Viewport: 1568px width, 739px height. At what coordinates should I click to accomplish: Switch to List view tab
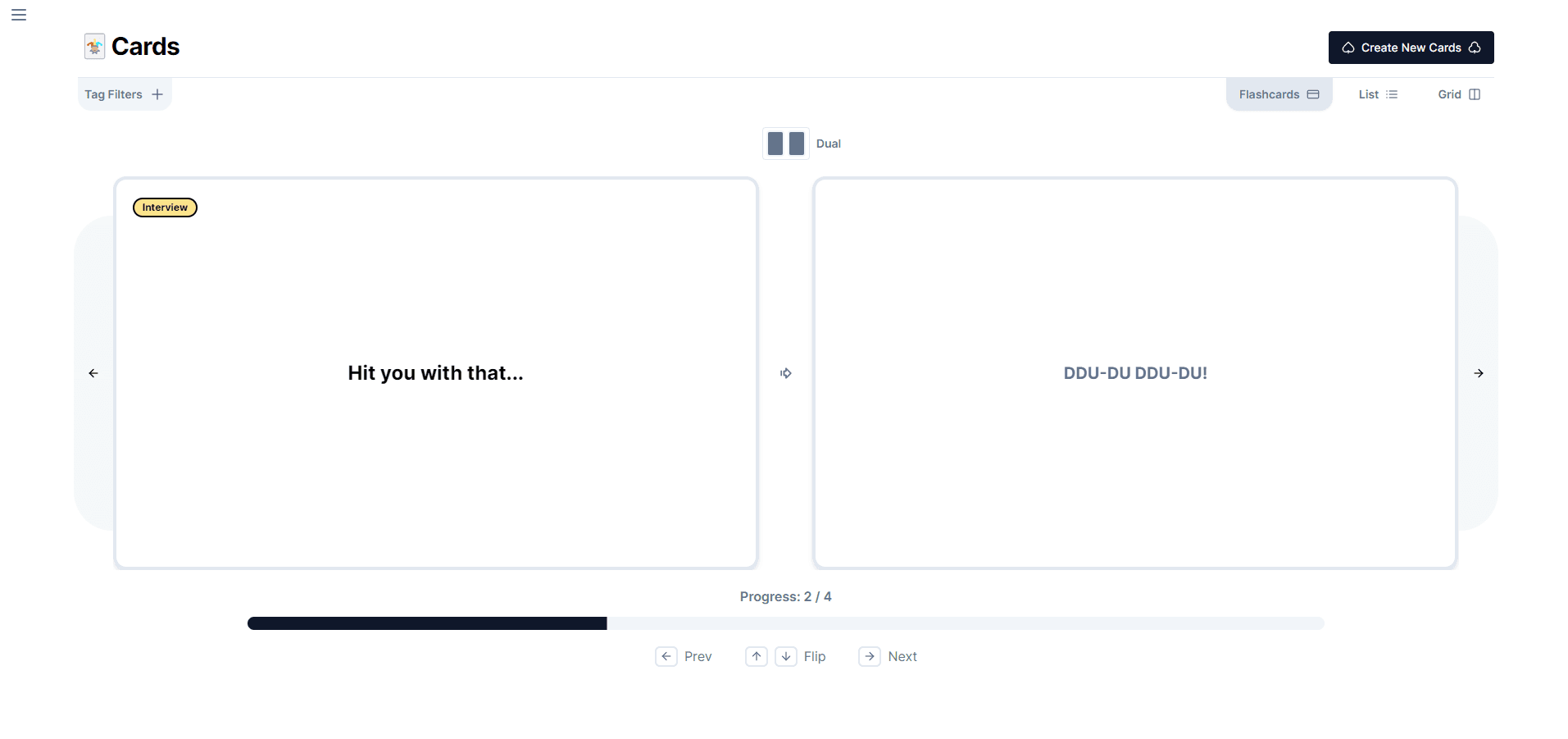[1378, 94]
